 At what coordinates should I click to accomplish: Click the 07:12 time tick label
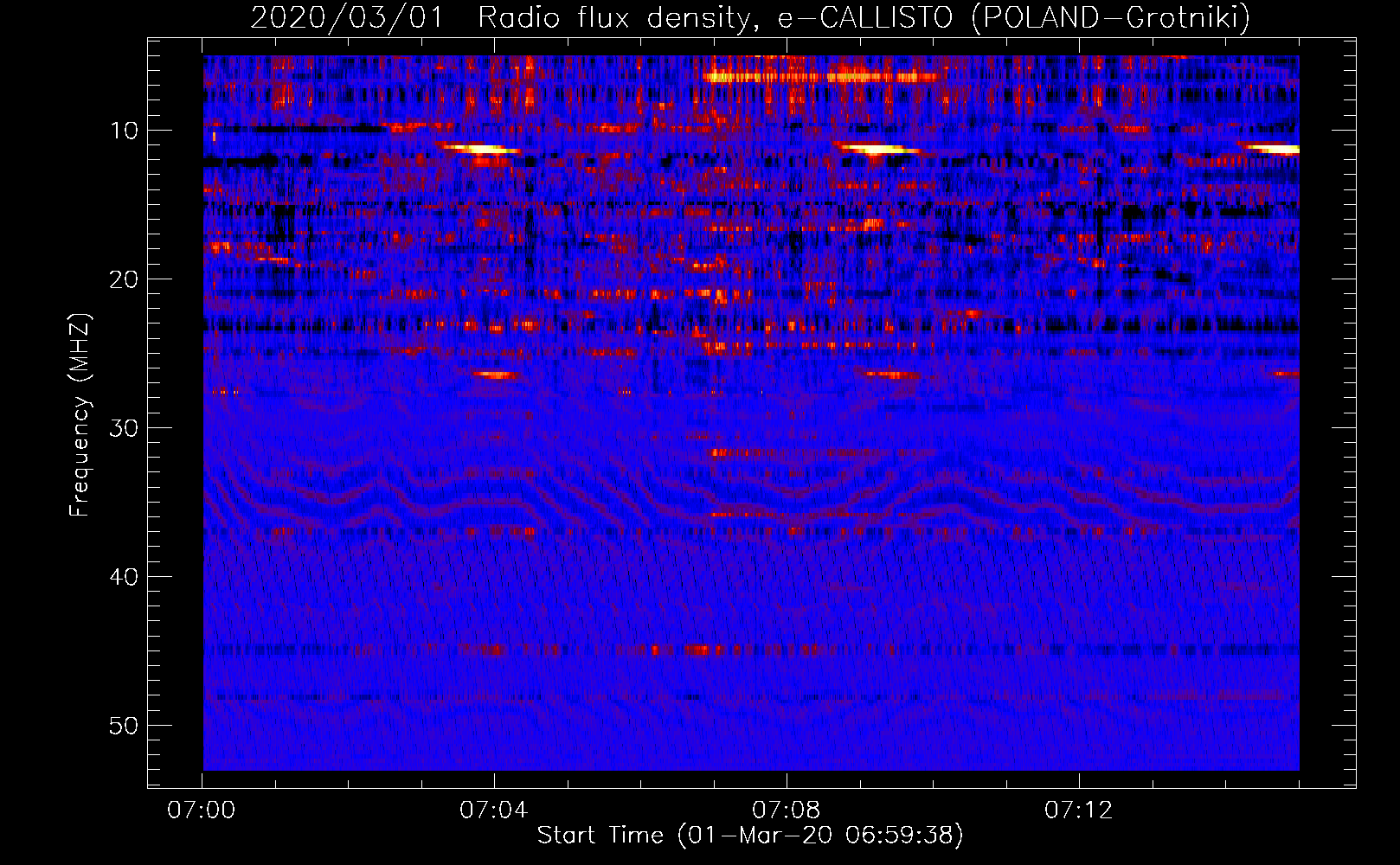coord(1079,811)
